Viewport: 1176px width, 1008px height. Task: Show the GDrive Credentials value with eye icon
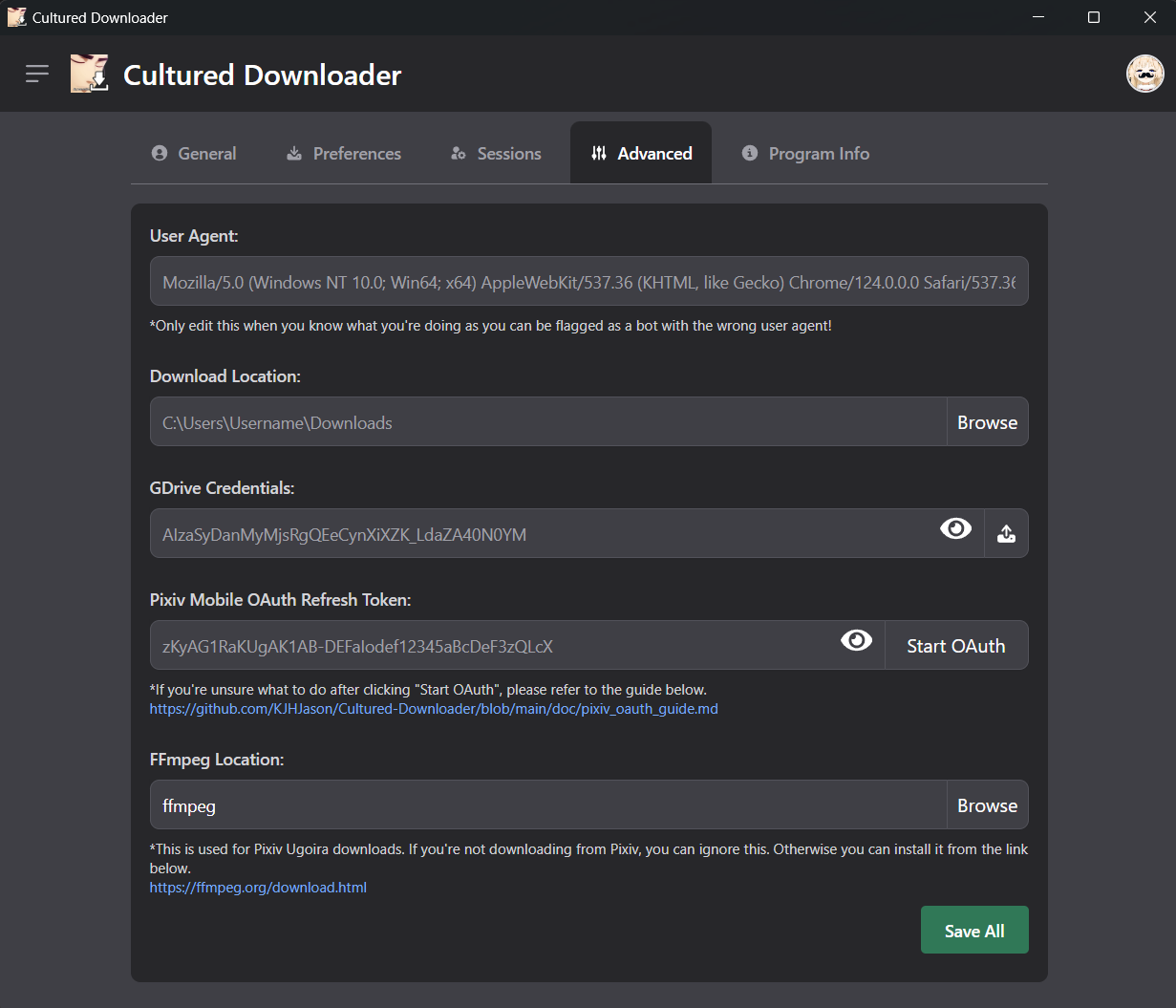(x=955, y=528)
